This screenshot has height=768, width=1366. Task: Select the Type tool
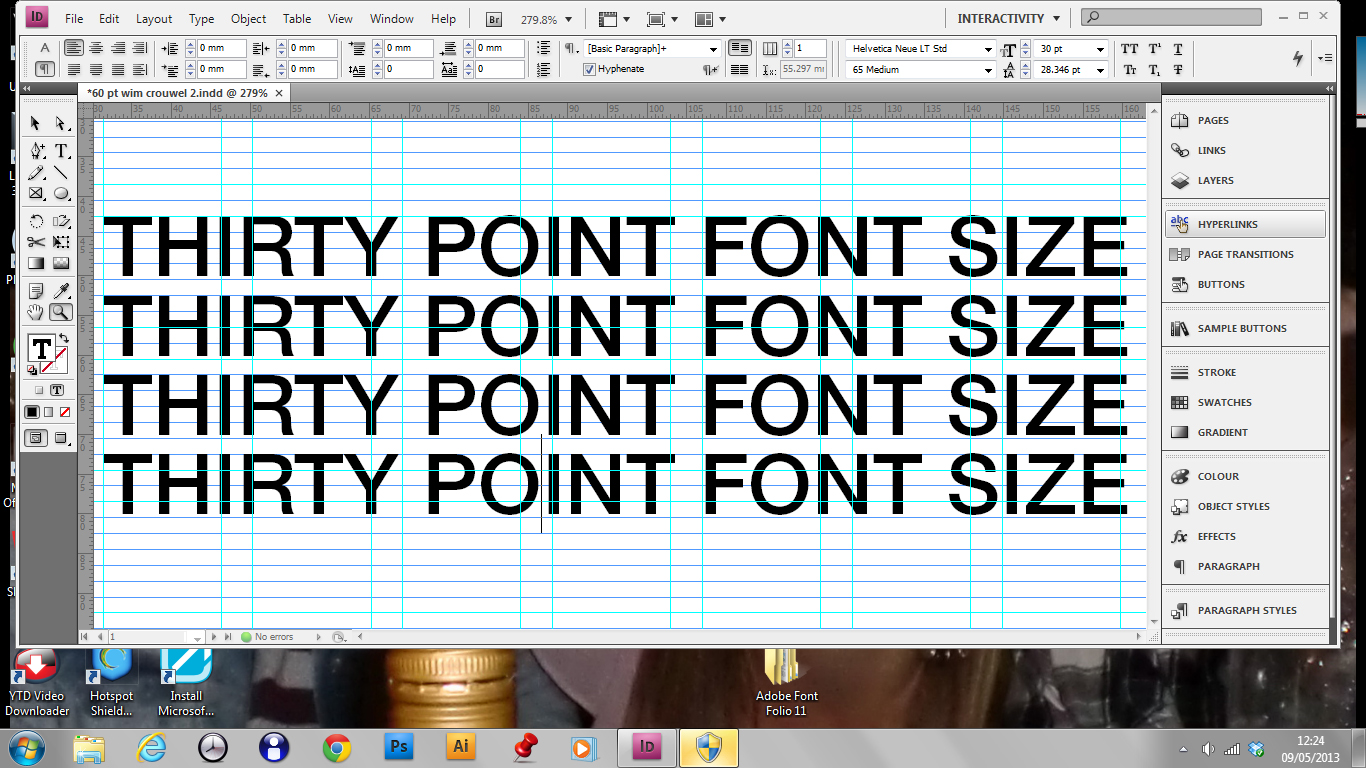pos(61,151)
